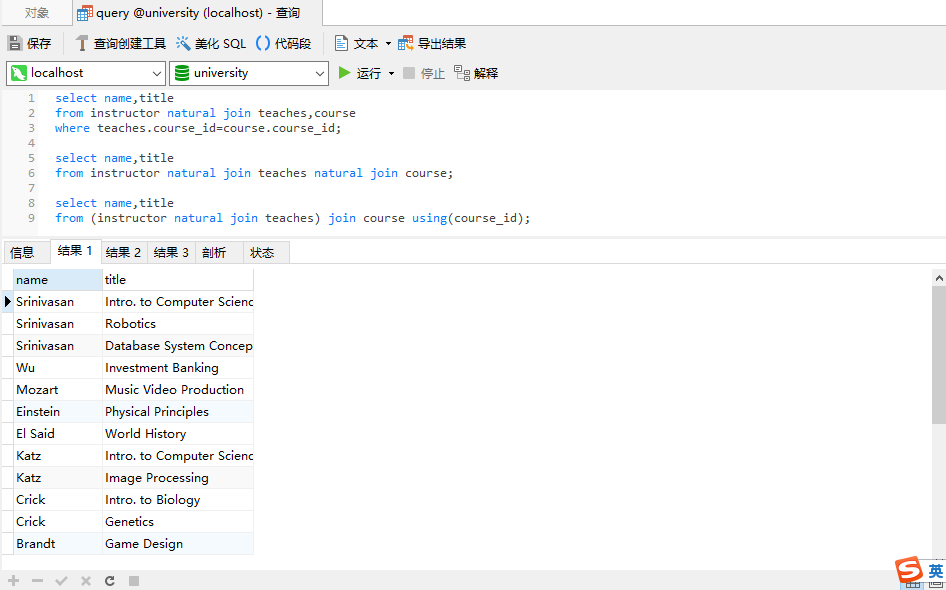Screen dimensions: 946x590
Task: Click the vertical scrollbar thumb of results
Action: click(939, 355)
